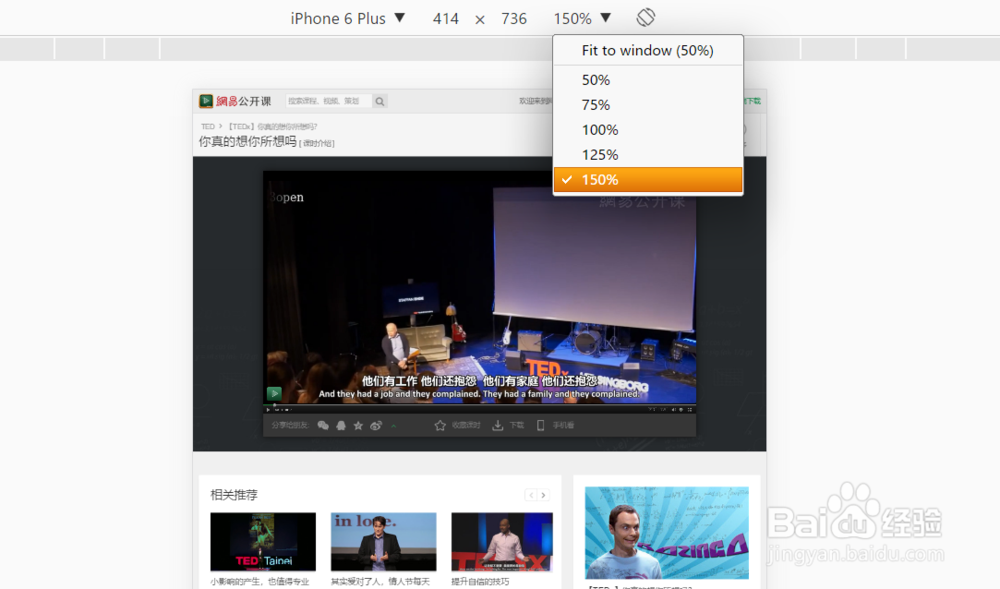Image resolution: width=1000 pixels, height=589 pixels.
Task: Choose 125% zoom level
Action: tap(647, 154)
